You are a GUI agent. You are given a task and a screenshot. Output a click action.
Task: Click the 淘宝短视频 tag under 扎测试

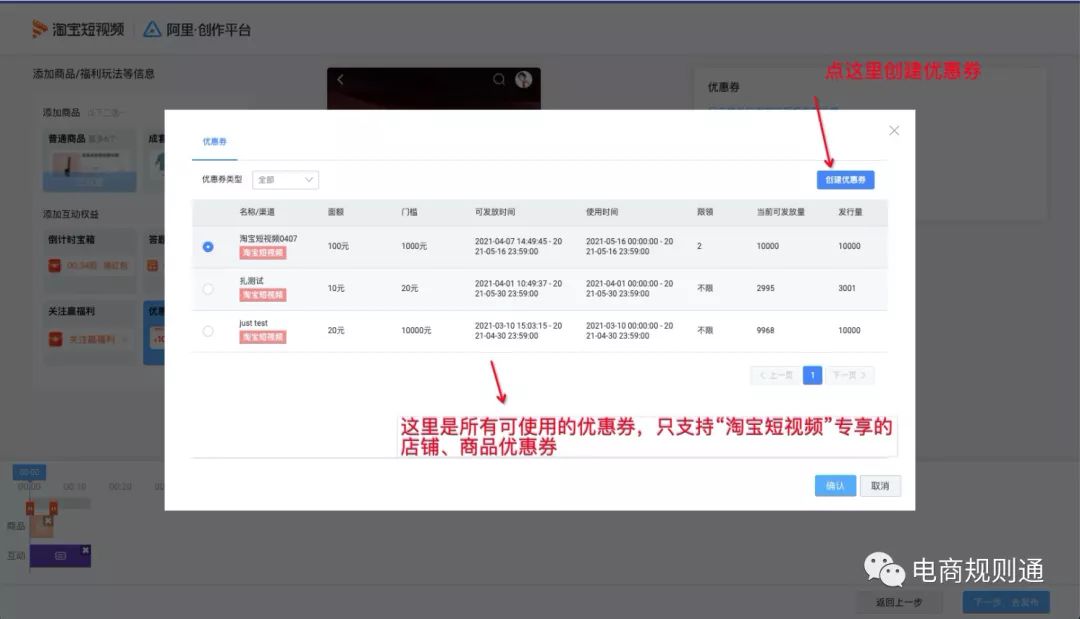click(262, 295)
